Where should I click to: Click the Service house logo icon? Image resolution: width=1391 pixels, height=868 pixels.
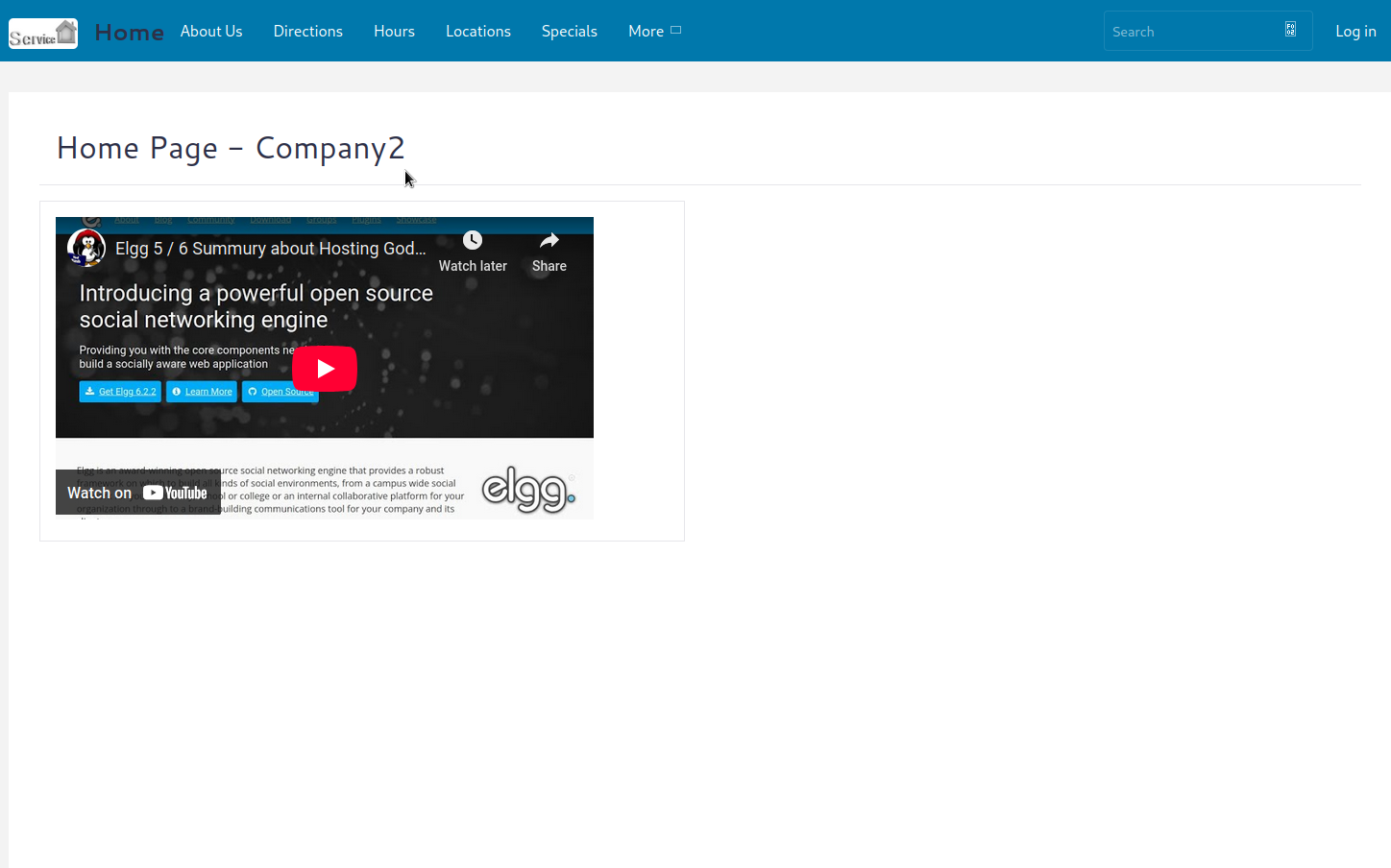tap(43, 34)
